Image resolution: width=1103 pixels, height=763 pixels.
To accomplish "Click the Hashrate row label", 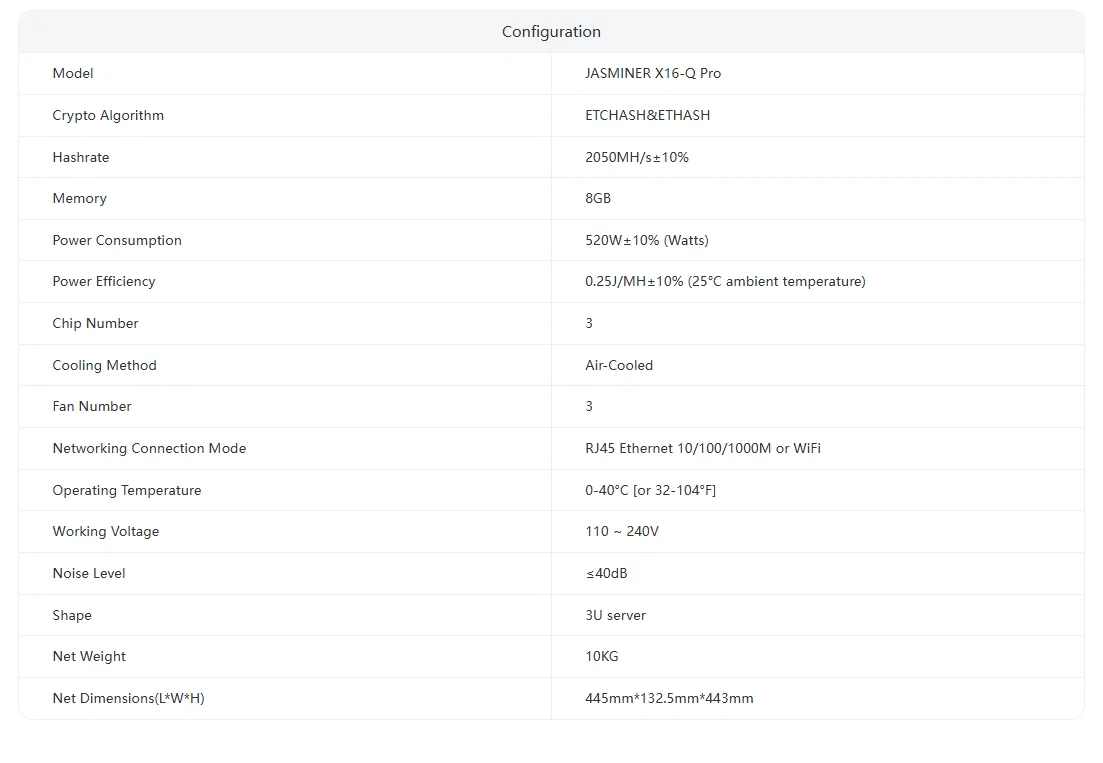I will pos(81,157).
